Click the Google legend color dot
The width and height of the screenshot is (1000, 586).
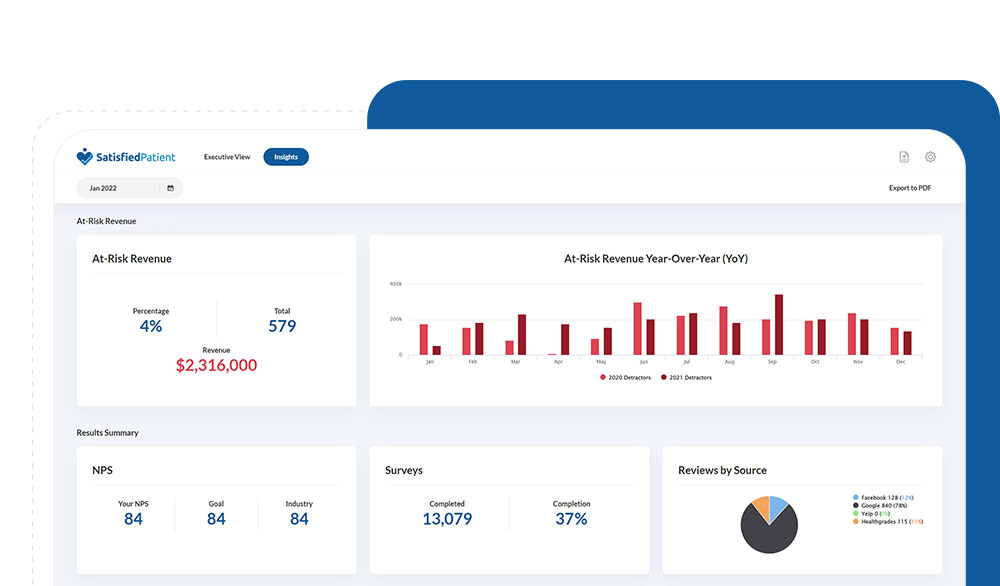click(856, 505)
